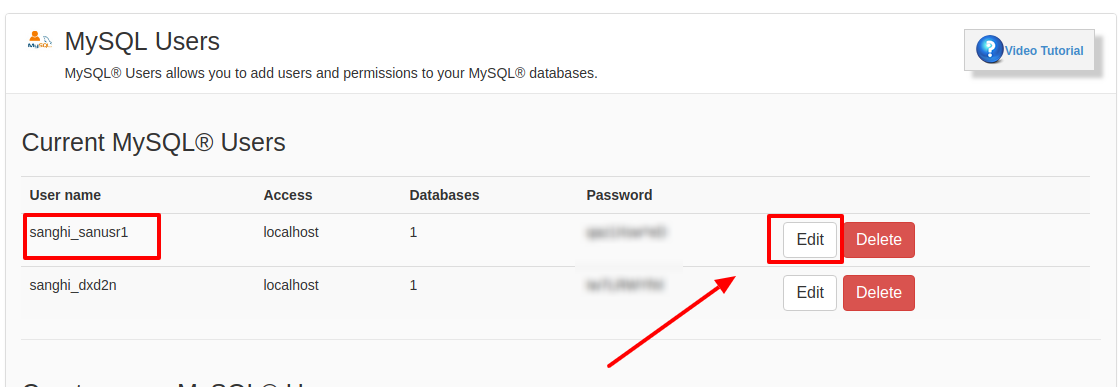Edit the sanghi_sanusr1 user
The height and width of the screenshot is (387, 1118).
pos(810,239)
